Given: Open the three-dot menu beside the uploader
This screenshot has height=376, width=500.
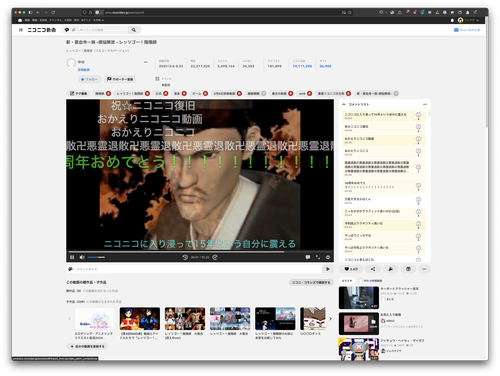Looking at the screenshot, I should tap(145, 62).
